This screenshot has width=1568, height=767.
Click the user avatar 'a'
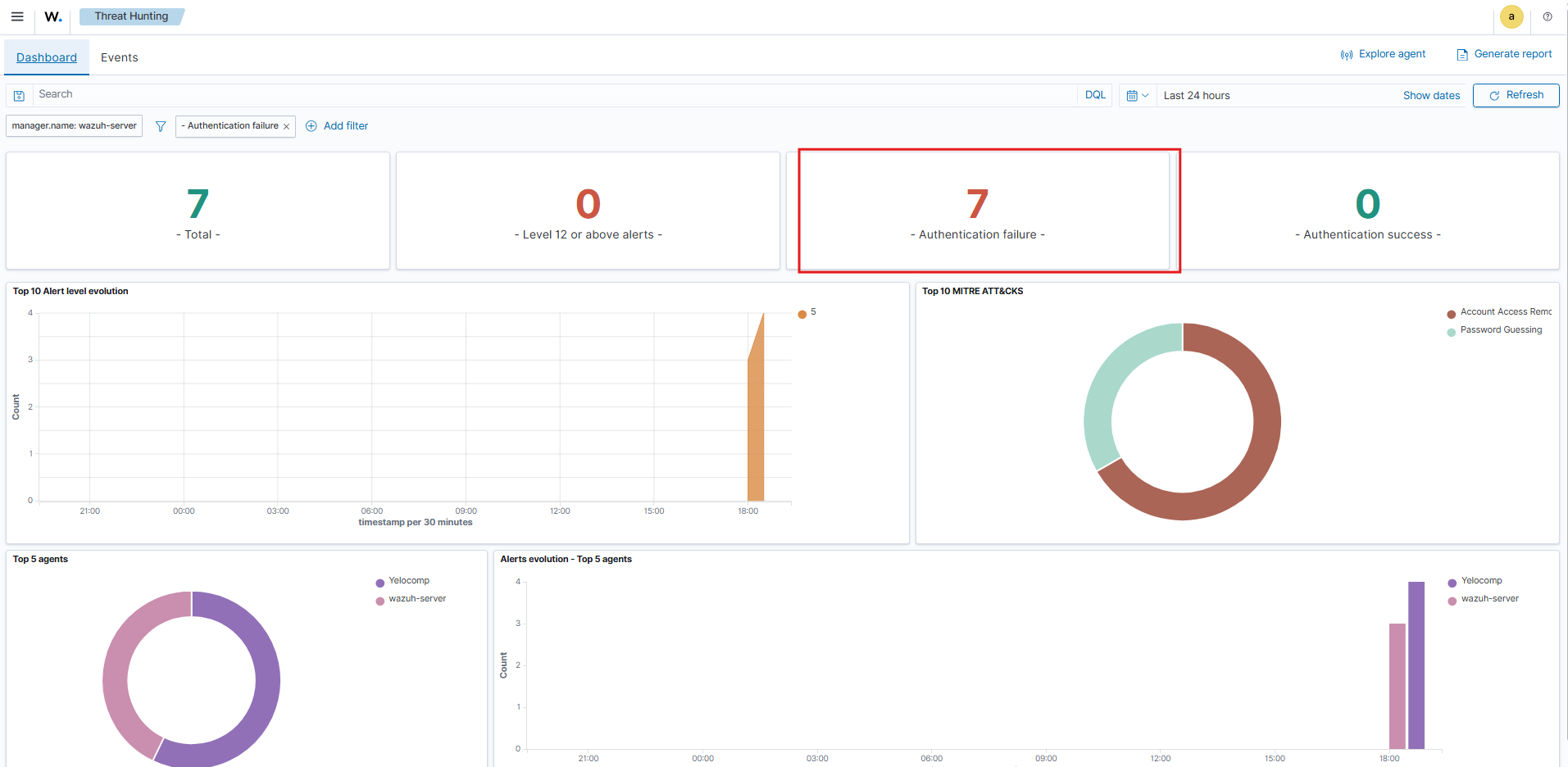coord(1511,16)
